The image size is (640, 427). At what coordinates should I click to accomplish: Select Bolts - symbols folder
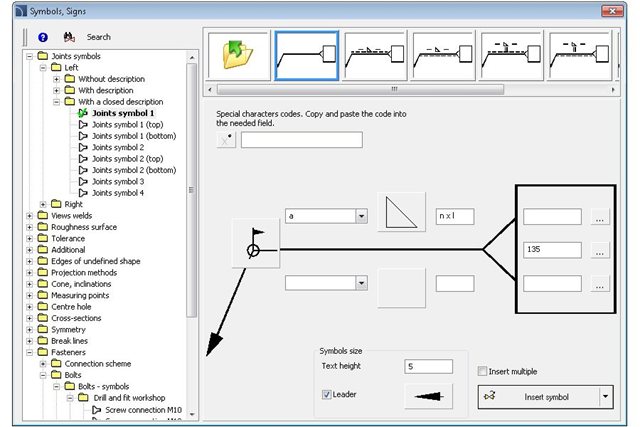pyautogui.click(x=103, y=387)
